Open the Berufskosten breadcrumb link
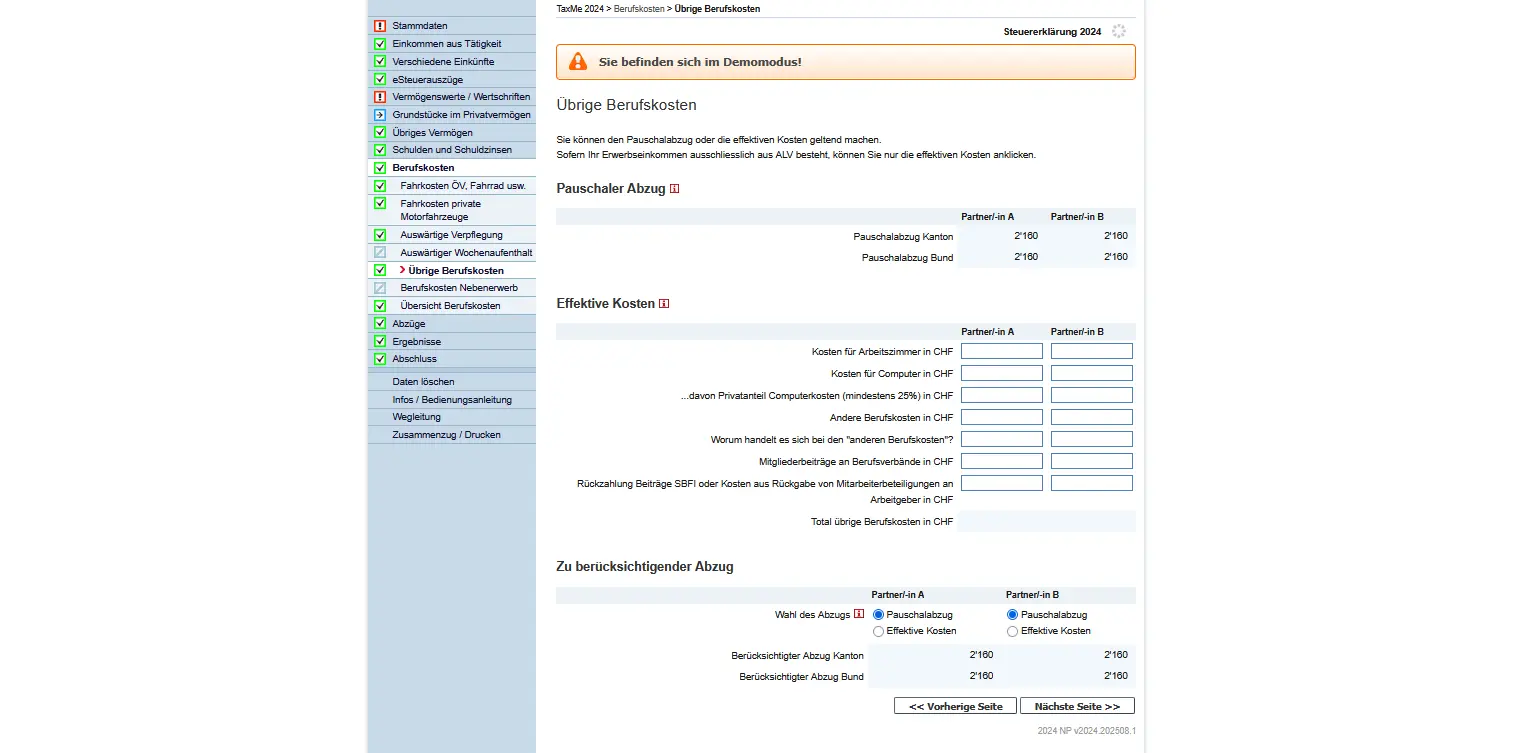The width and height of the screenshot is (1514, 753). pos(638,8)
